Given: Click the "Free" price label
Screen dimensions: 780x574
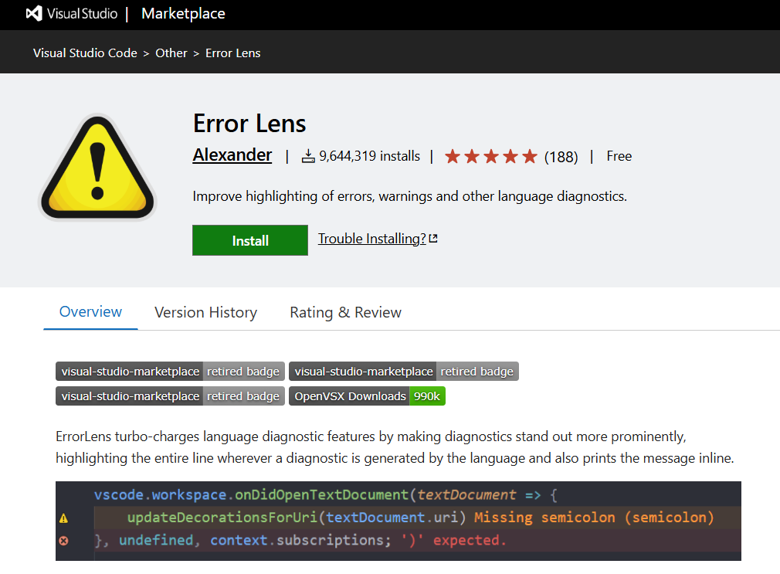Looking at the screenshot, I should tap(619, 156).
